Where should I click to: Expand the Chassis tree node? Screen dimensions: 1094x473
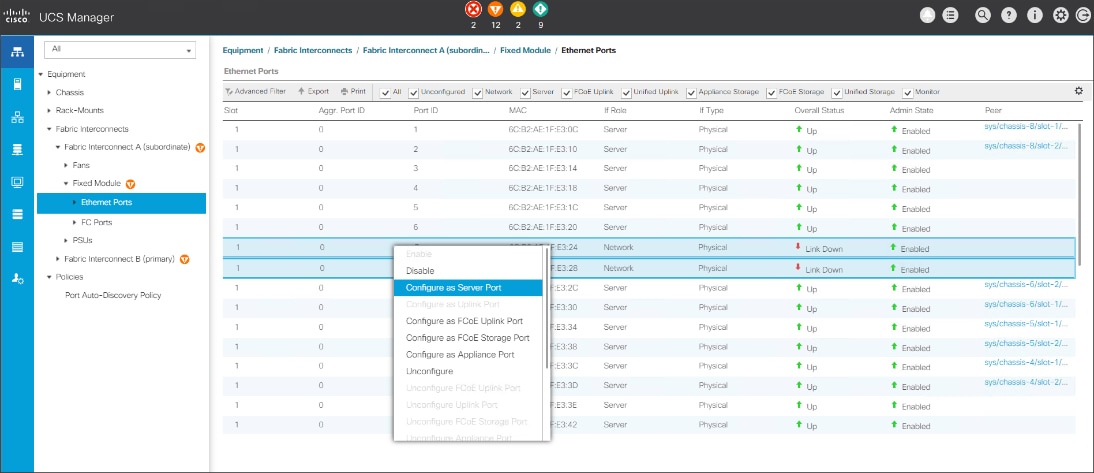coord(49,92)
